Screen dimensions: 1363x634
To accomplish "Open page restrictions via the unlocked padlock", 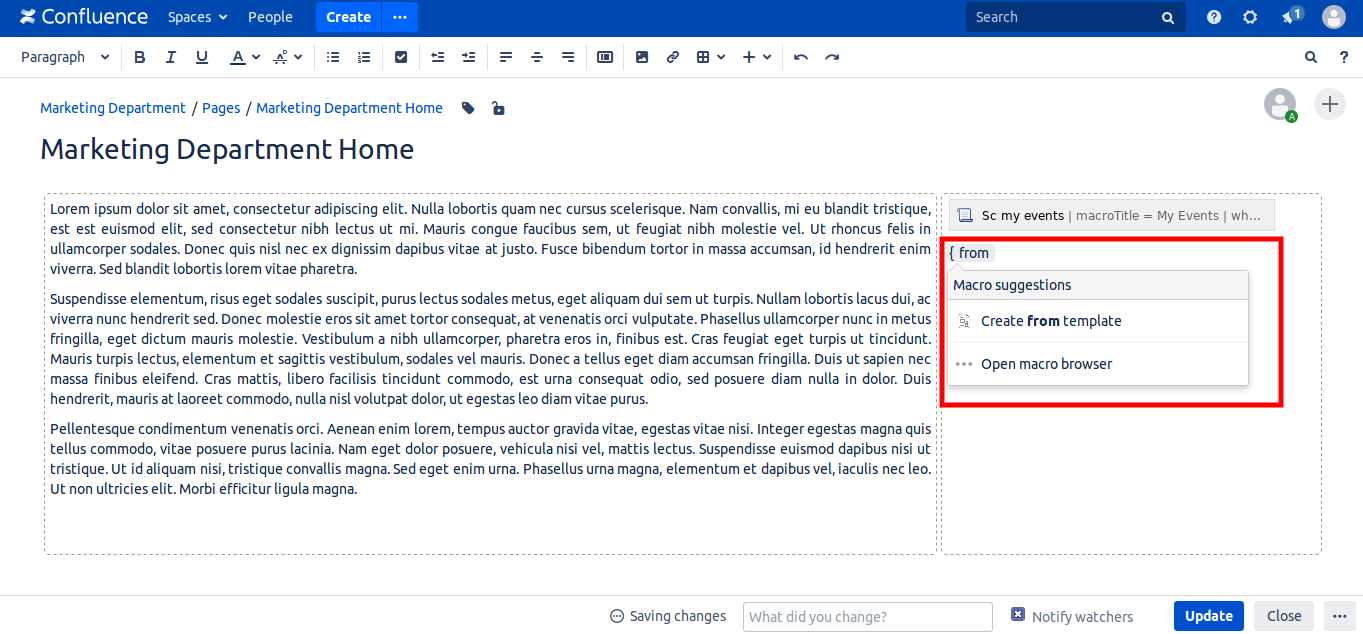I will 498,108.
